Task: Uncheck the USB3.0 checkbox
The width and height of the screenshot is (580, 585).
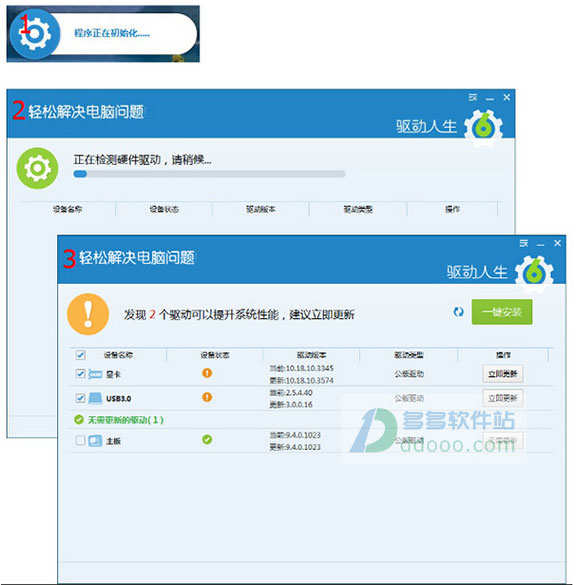Action: coord(80,398)
